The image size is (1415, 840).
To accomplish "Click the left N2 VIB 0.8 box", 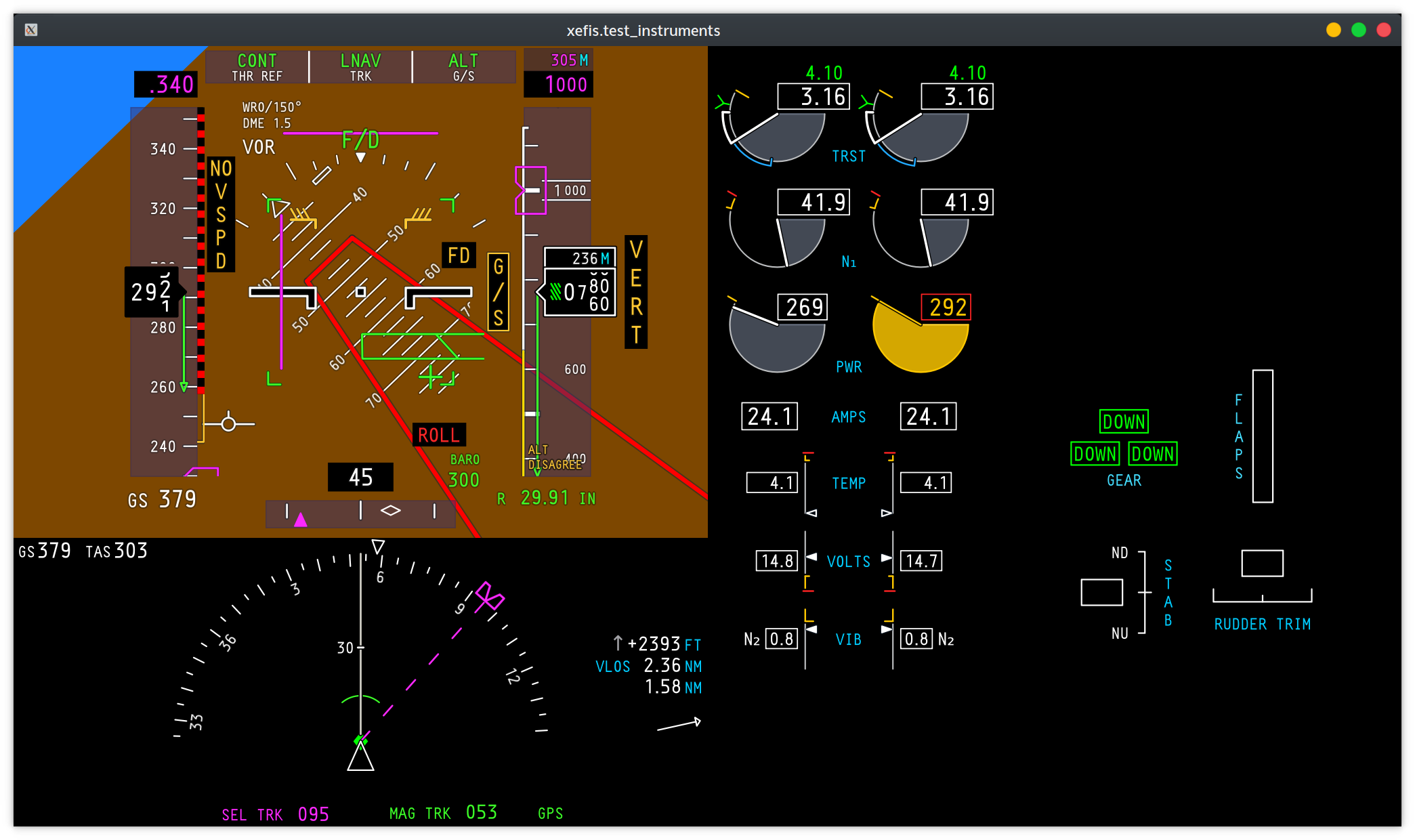I will pos(782,639).
